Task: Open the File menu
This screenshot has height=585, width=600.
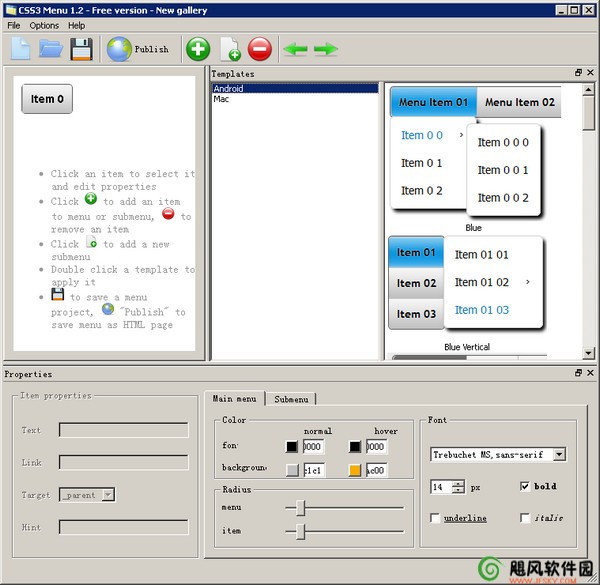Action: (14, 26)
